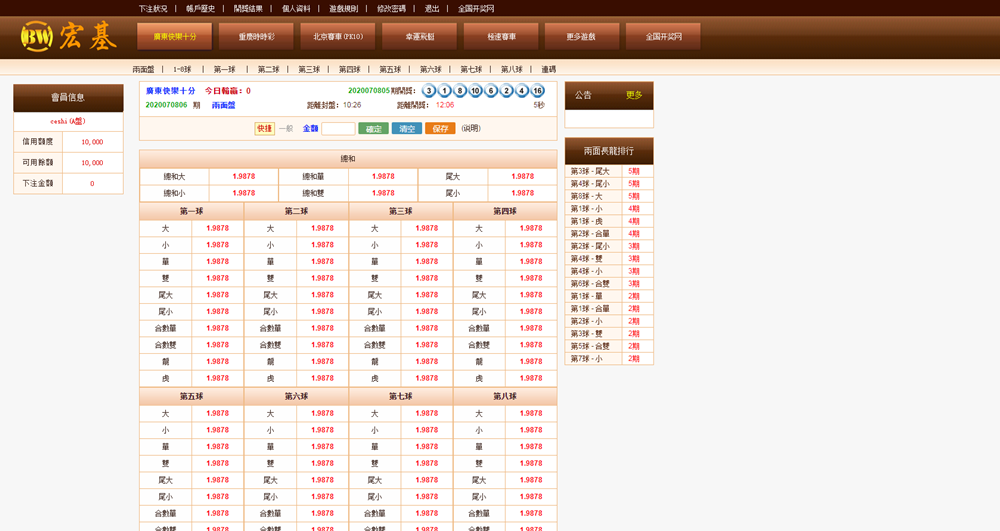Go to 連碼 sub-navigation tab
The width and height of the screenshot is (1000, 531).
click(548, 70)
